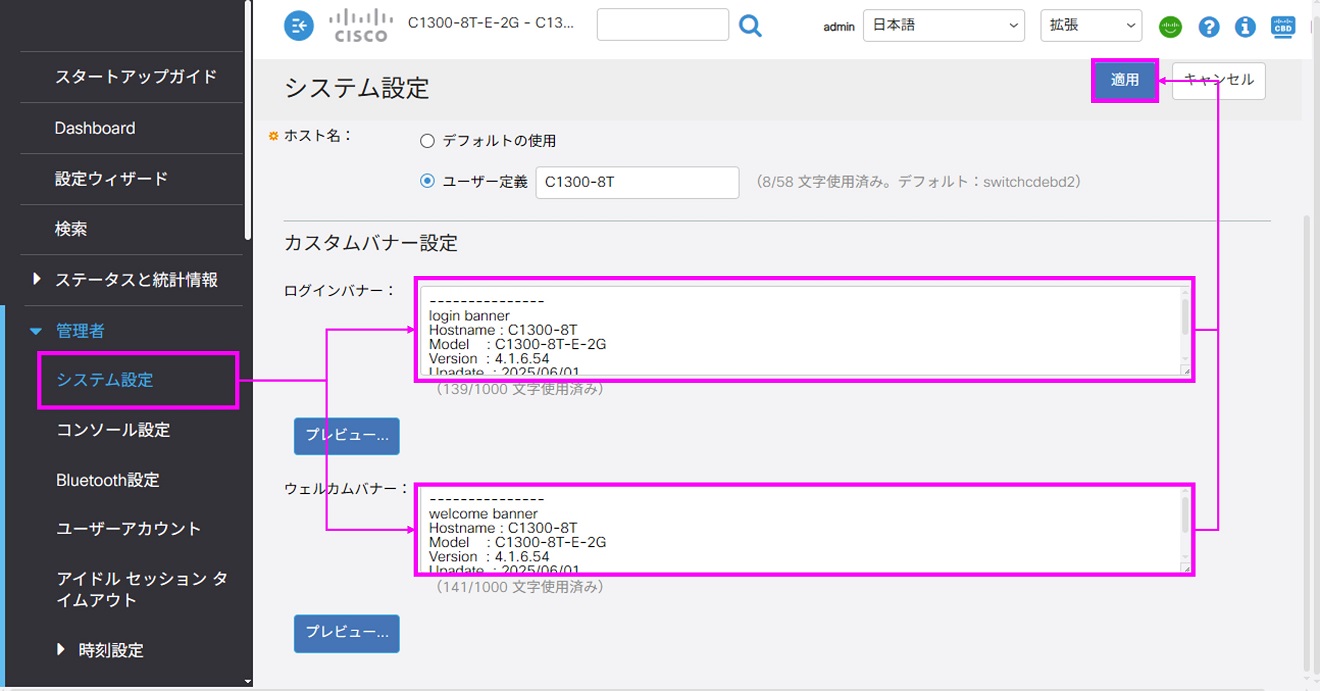Open the green smiley feedback icon
The width and height of the screenshot is (1320, 691).
pos(1170,27)
